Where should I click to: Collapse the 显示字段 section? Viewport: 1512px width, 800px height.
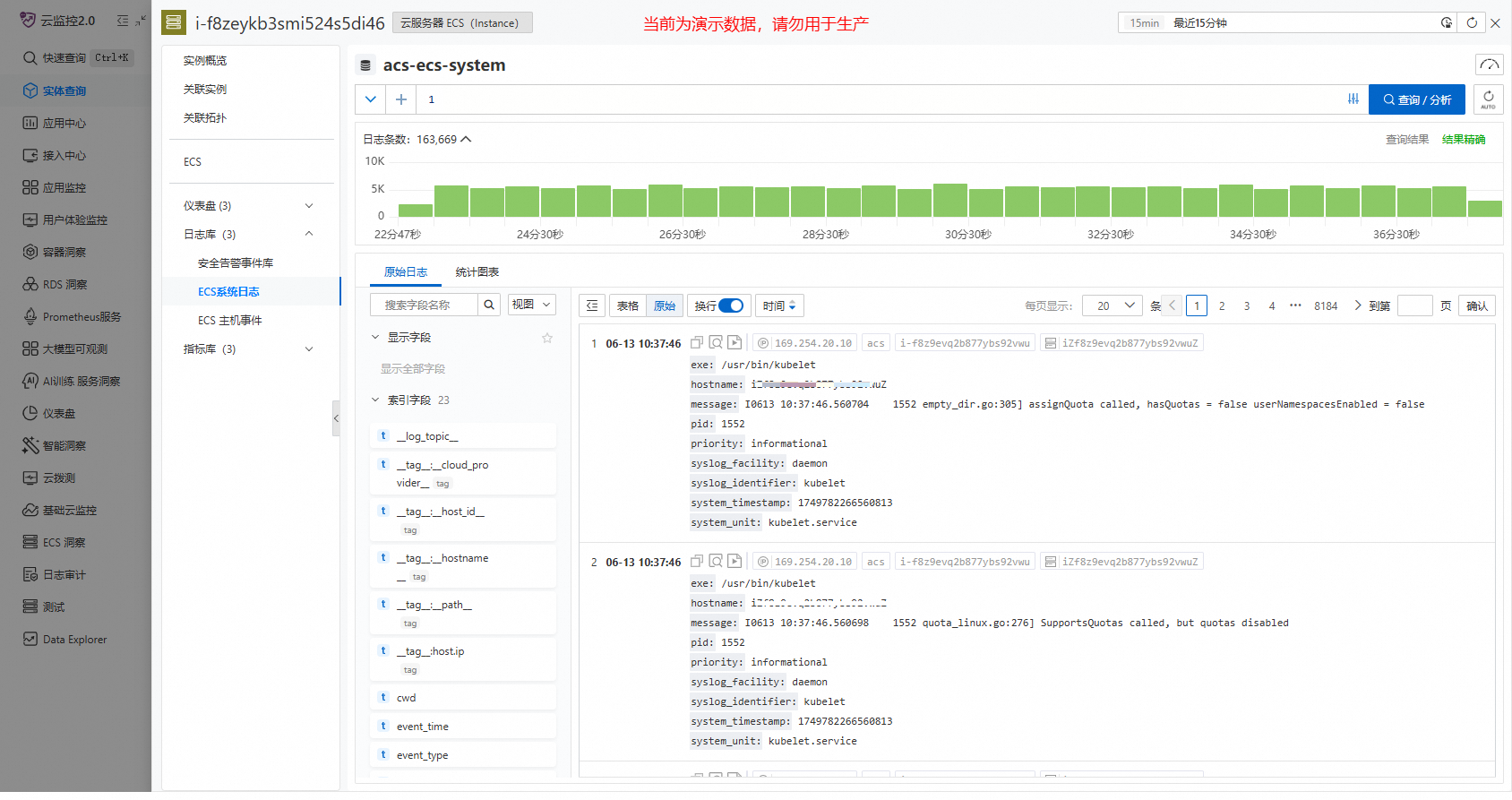[x=375, y=338]
